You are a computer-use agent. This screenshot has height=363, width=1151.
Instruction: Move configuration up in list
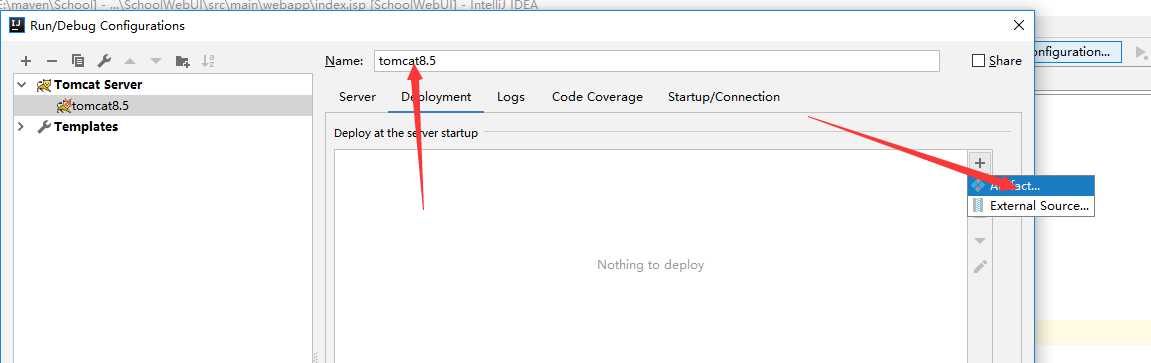click(130, 62)
